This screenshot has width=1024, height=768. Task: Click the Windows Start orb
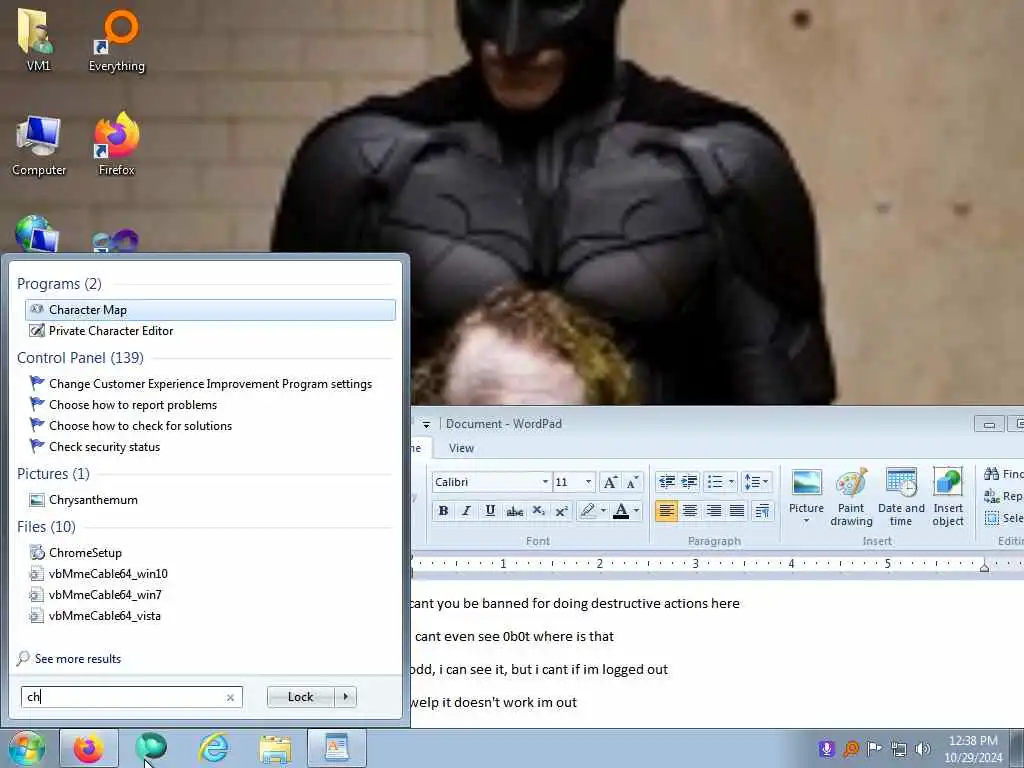26,748
